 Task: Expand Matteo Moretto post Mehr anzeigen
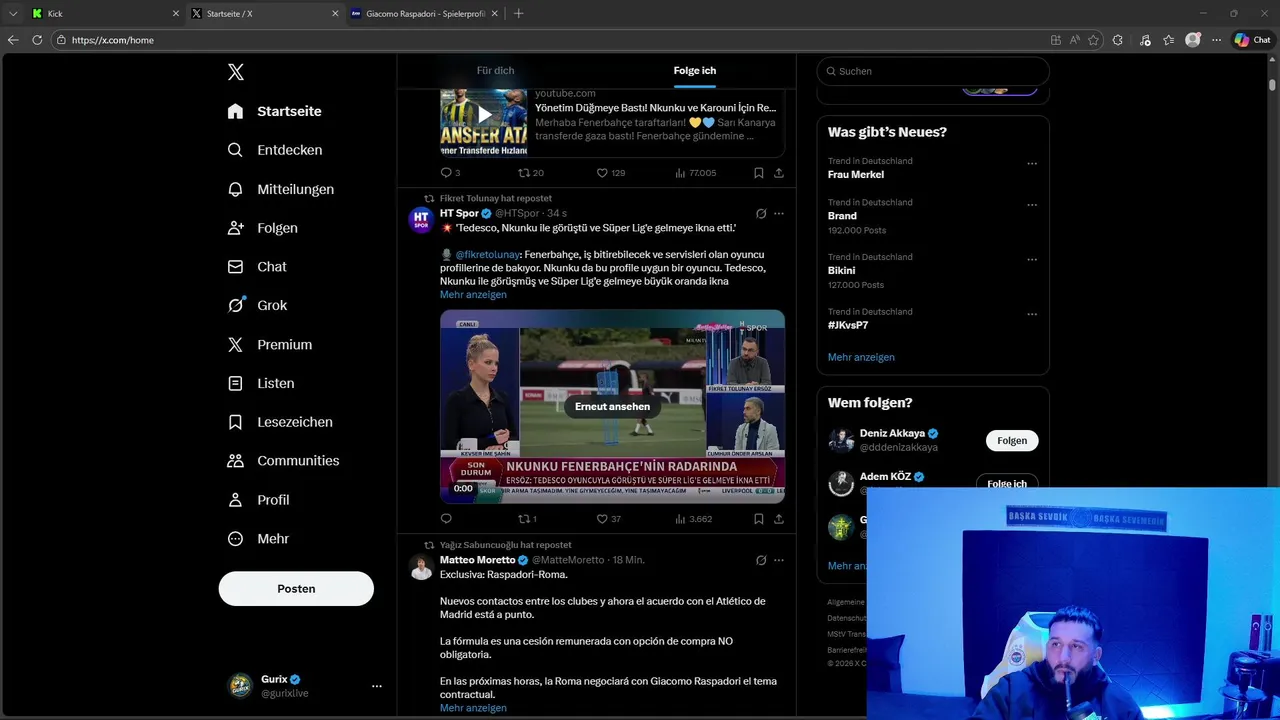click(x=473, y=708)
